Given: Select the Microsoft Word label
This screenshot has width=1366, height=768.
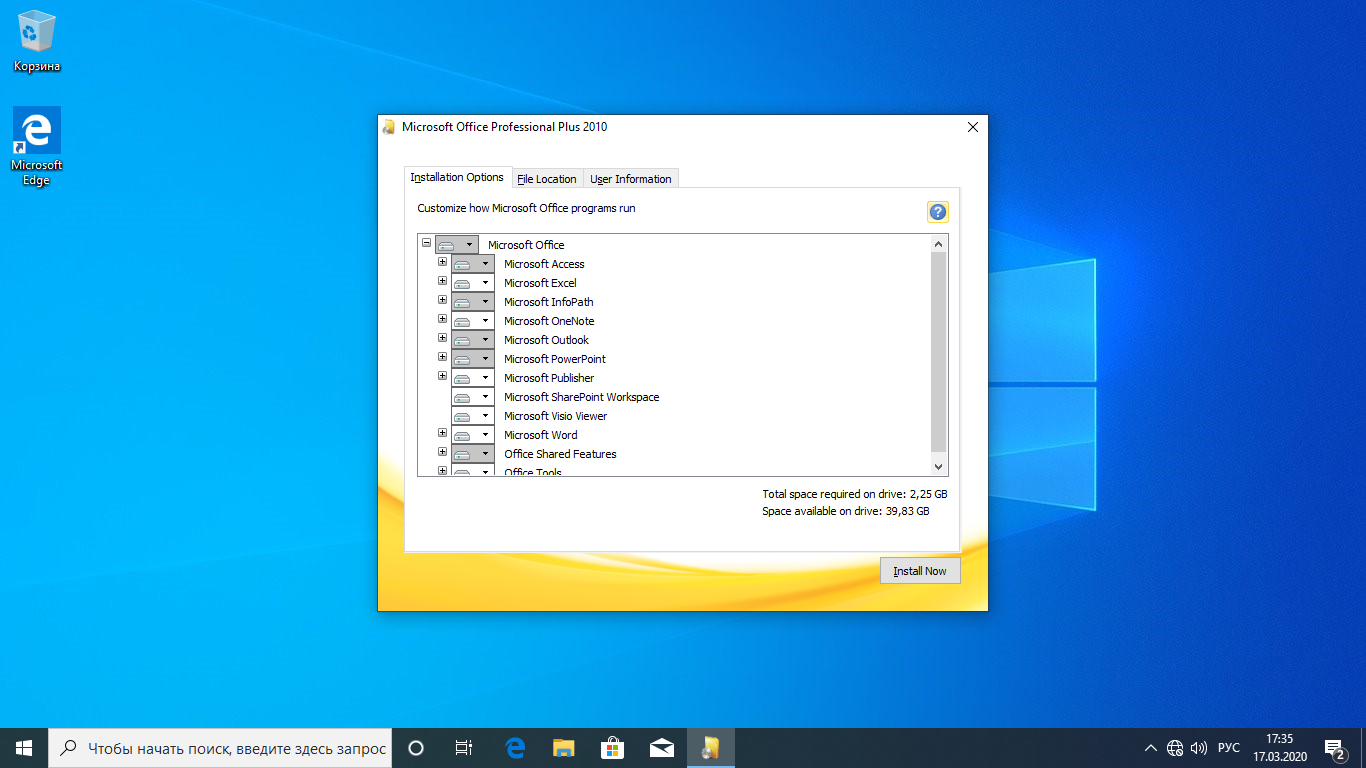Looking at the screenshot, I should coord(541,435).
